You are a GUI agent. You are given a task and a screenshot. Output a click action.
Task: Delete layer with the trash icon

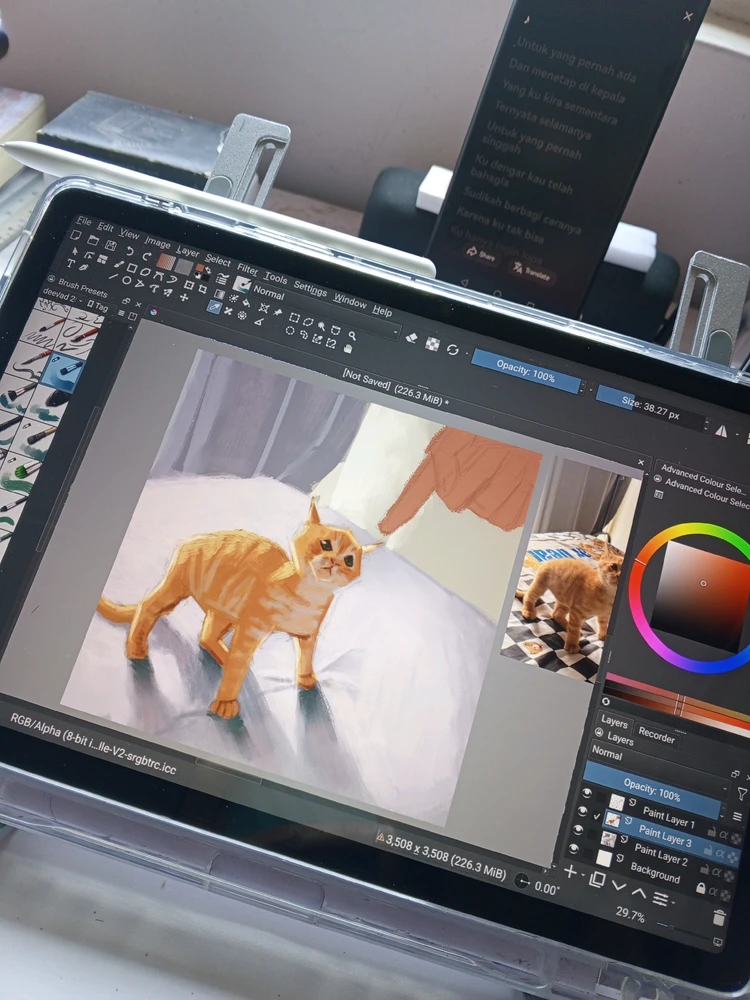pos(719,918)
